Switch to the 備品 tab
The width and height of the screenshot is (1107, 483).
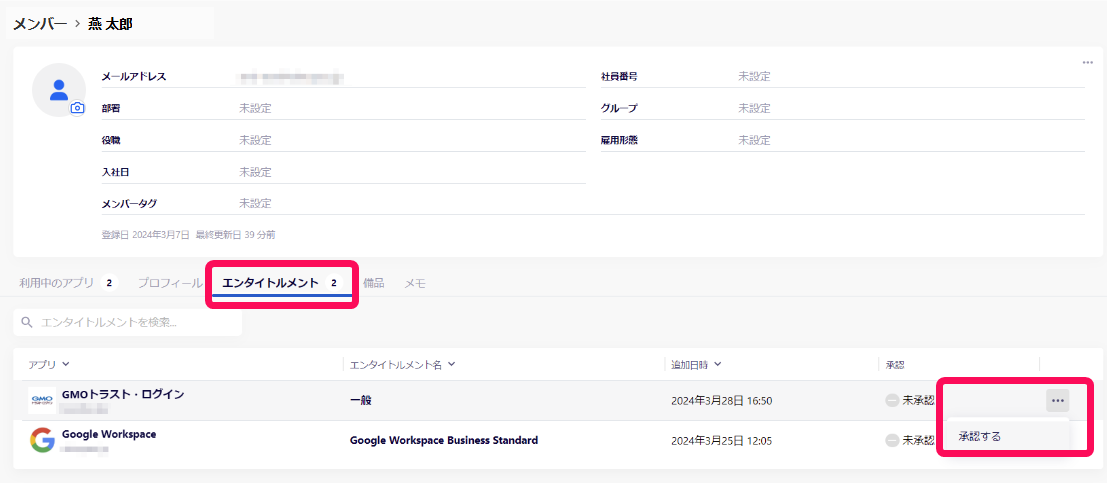[373, 283]
